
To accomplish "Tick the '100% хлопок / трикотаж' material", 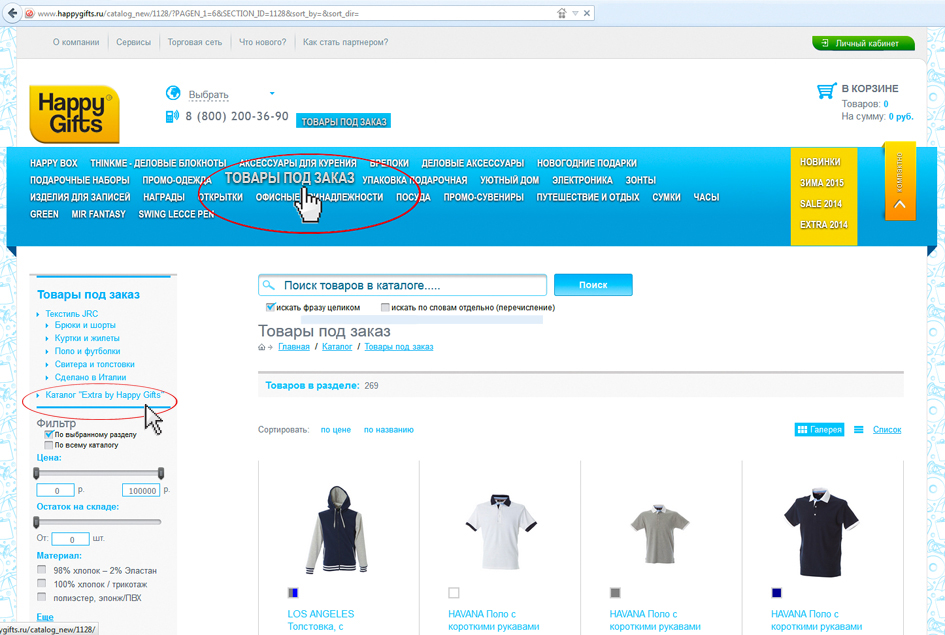I will [42, 583].
